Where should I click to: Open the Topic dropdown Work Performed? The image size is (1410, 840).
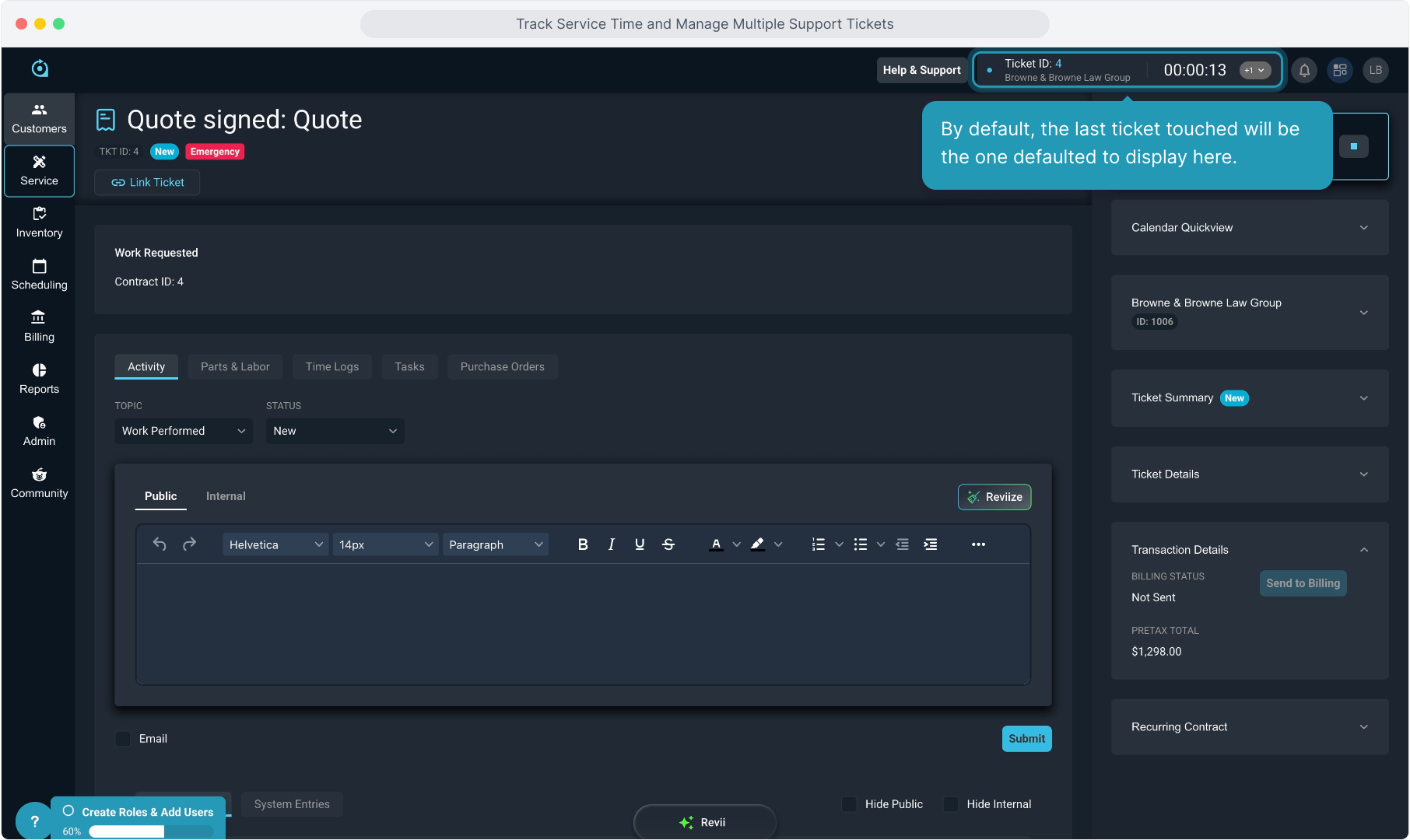point(183,431)
